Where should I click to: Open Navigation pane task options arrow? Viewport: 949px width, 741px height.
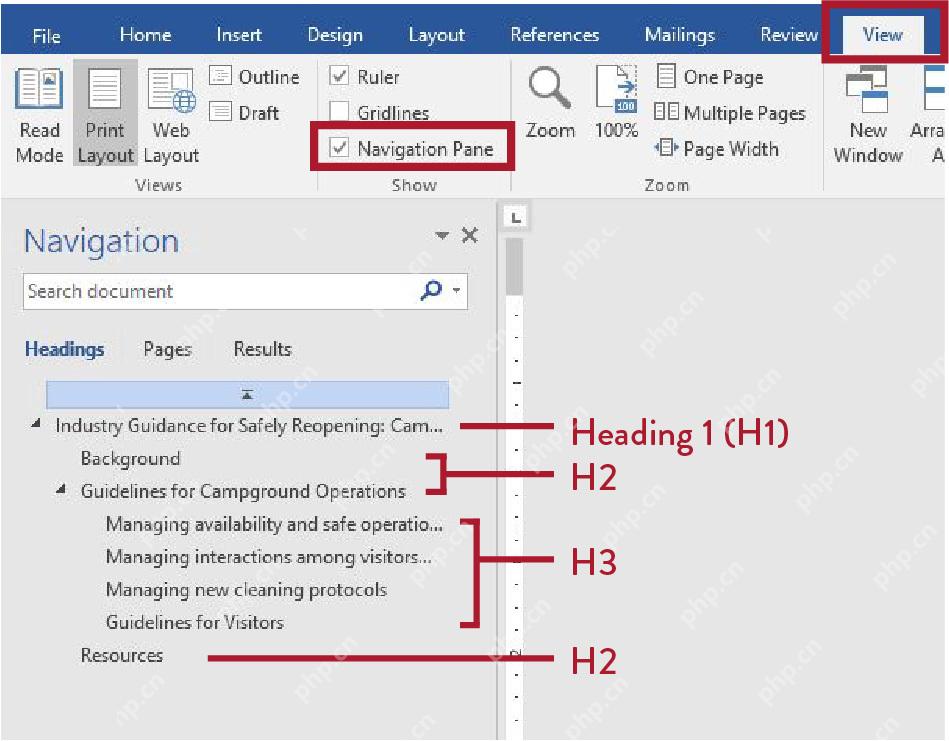(442, 235)
